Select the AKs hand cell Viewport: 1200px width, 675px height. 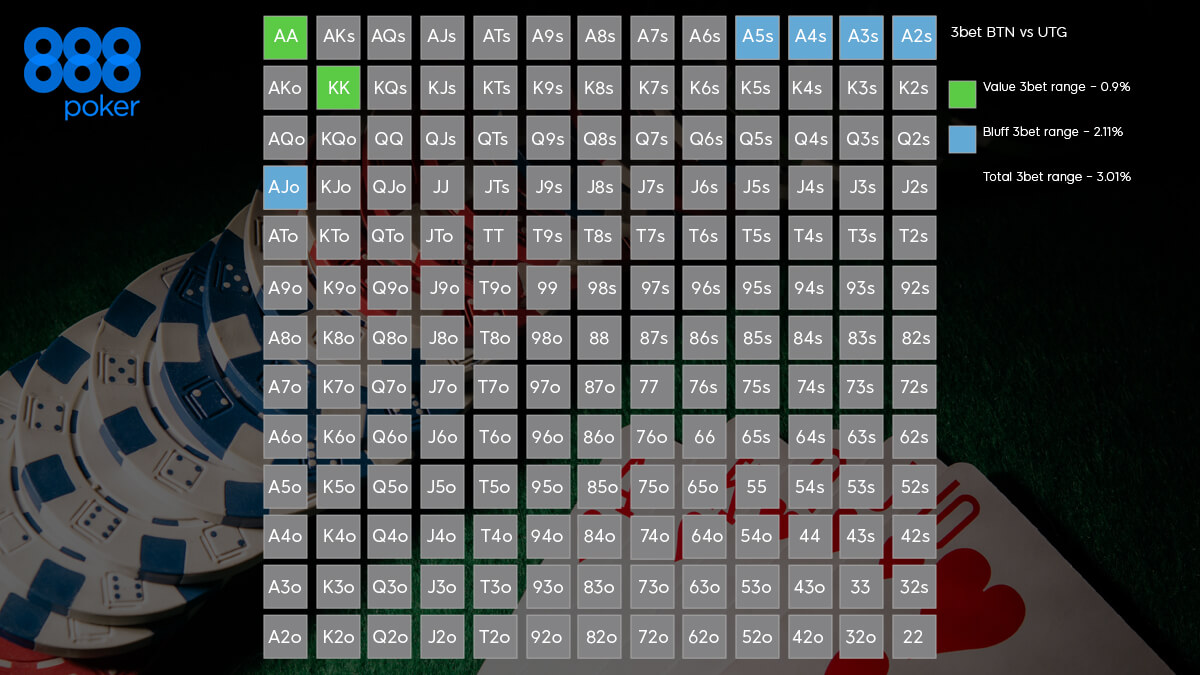[338, 37]
